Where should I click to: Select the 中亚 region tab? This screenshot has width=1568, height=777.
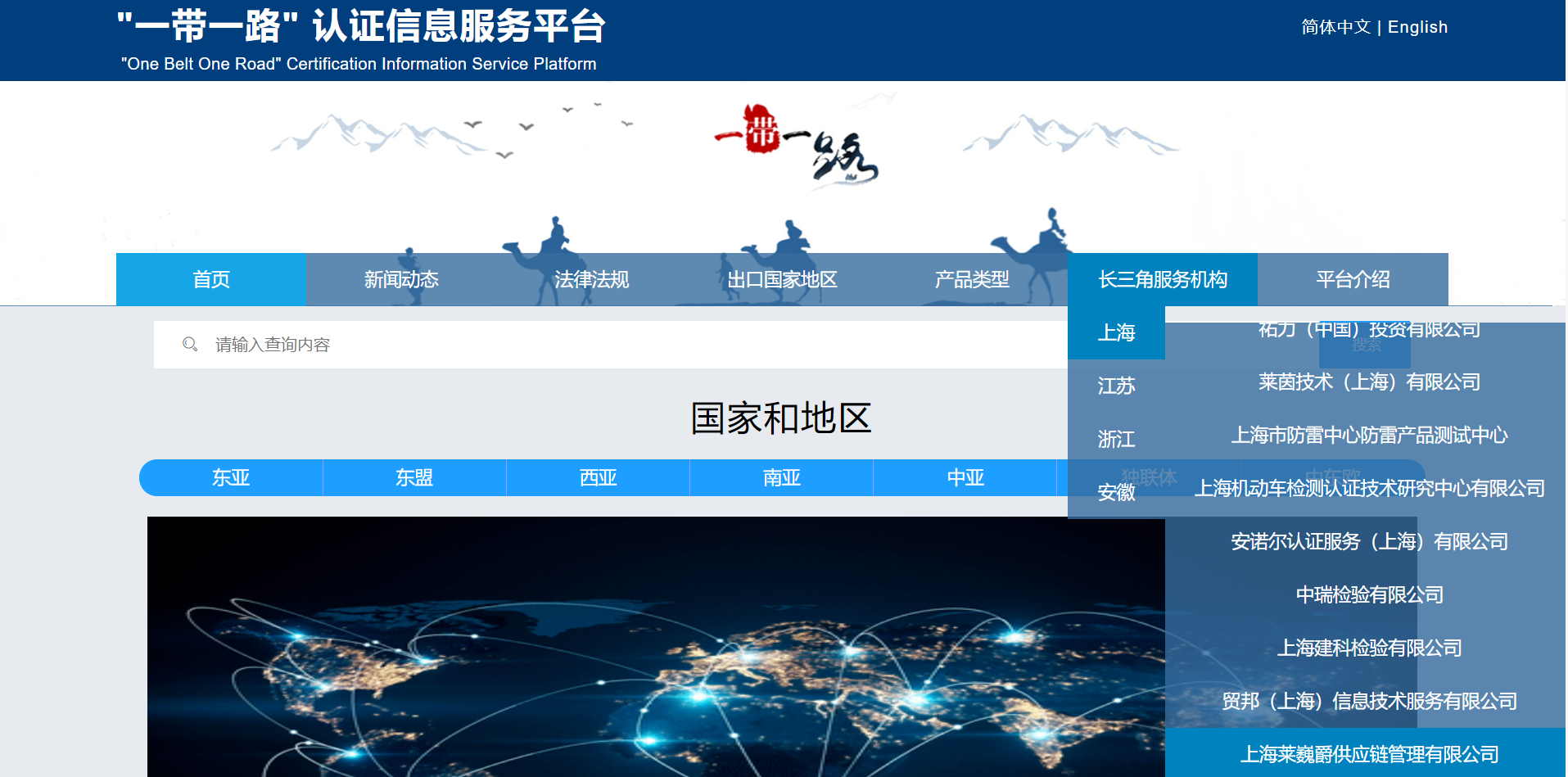point(965,478)
